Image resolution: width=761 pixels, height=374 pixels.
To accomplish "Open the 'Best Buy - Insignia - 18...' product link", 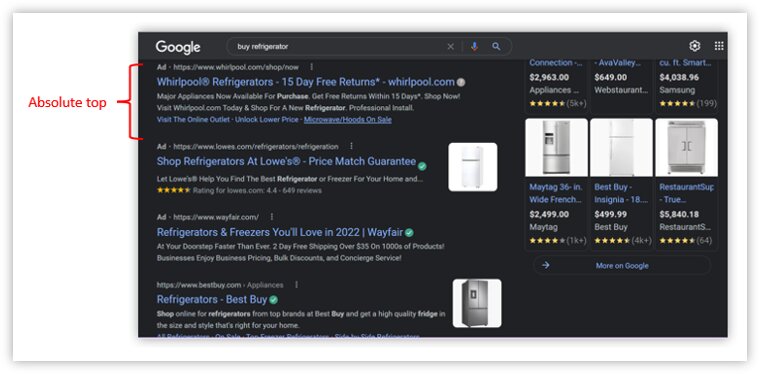I will point(621,193).
